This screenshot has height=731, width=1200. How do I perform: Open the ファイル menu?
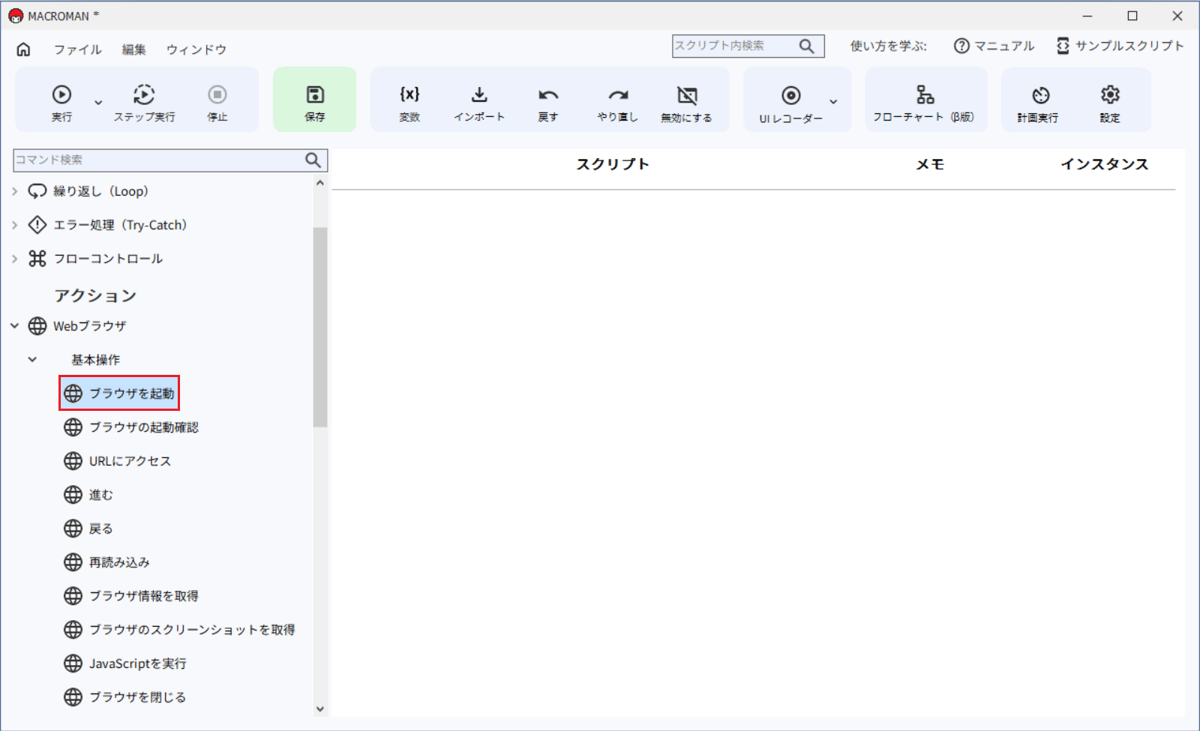tap(77, 49)
